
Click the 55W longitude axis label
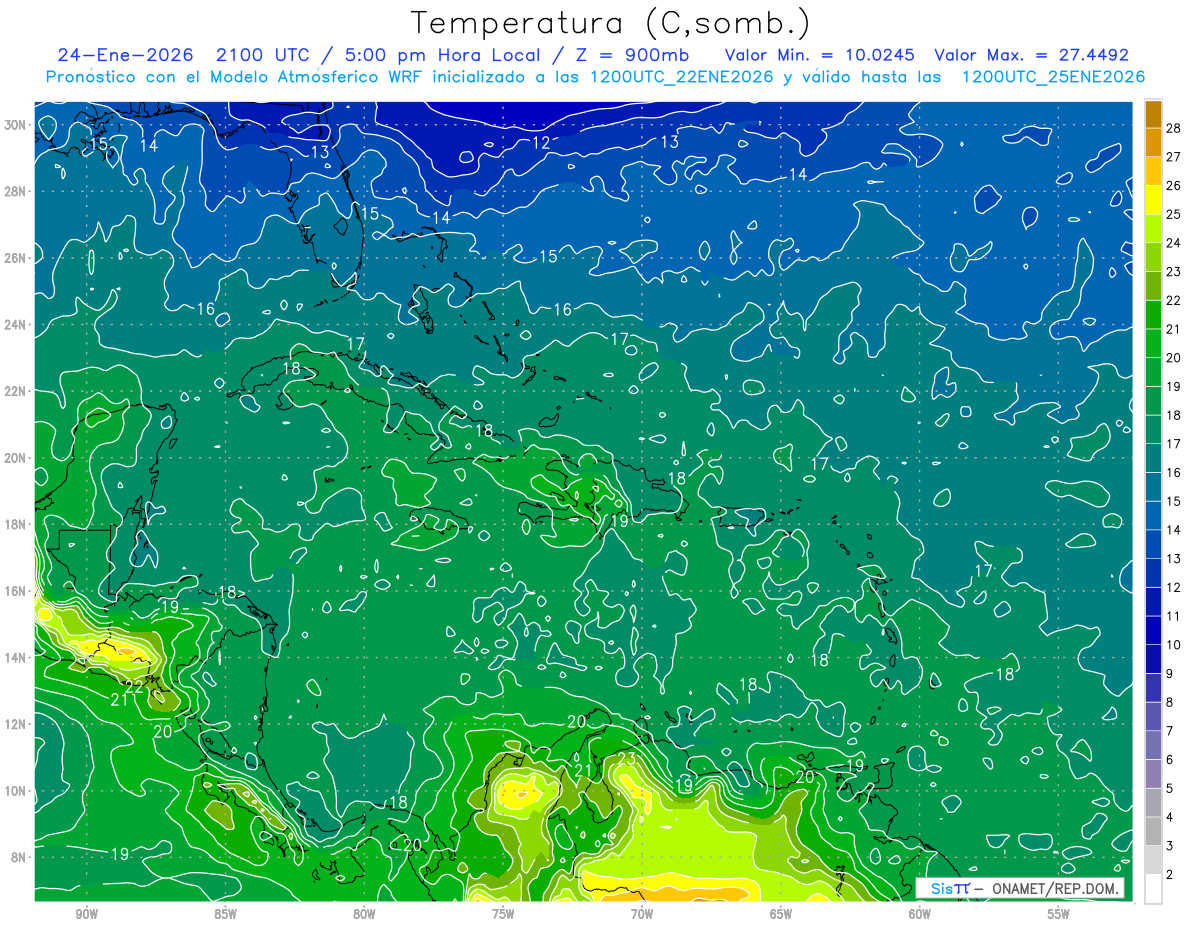pyautogui.click(x=1058, y=914)
